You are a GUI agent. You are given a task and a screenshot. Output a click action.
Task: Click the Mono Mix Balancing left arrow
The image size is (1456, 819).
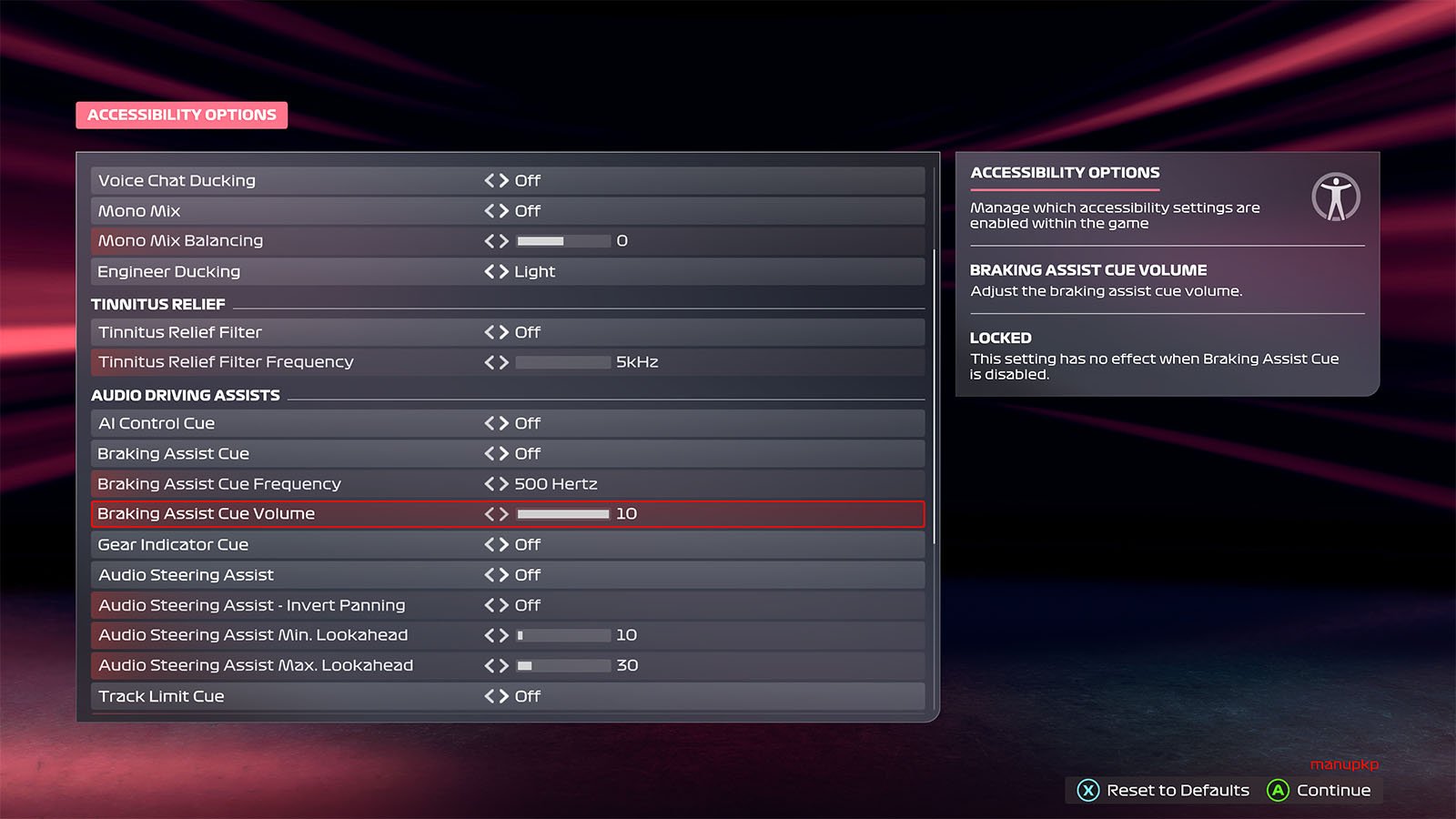point(490,241)
